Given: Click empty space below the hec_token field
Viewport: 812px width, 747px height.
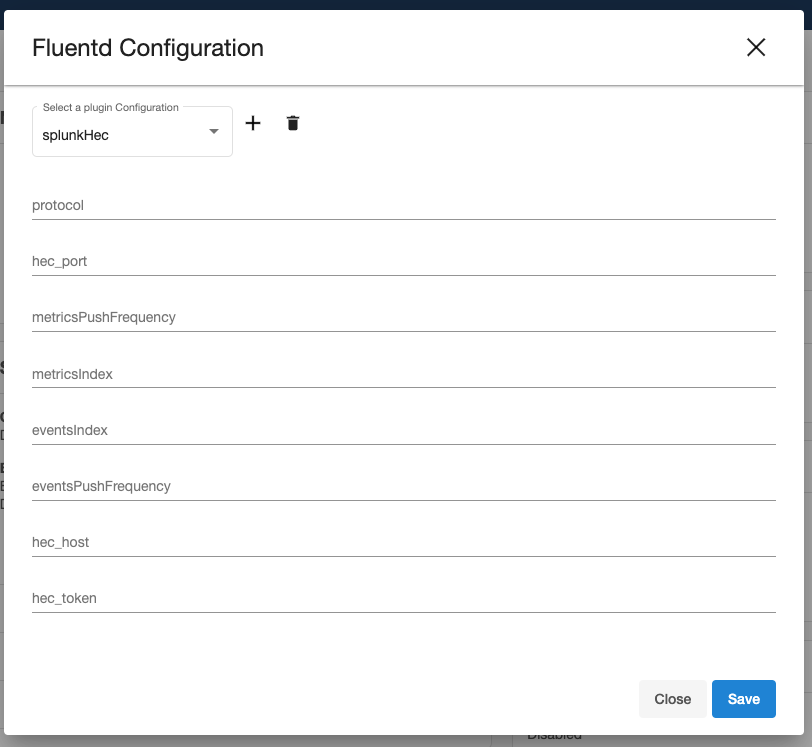Looking at the screenshot, I should (403, 645).
